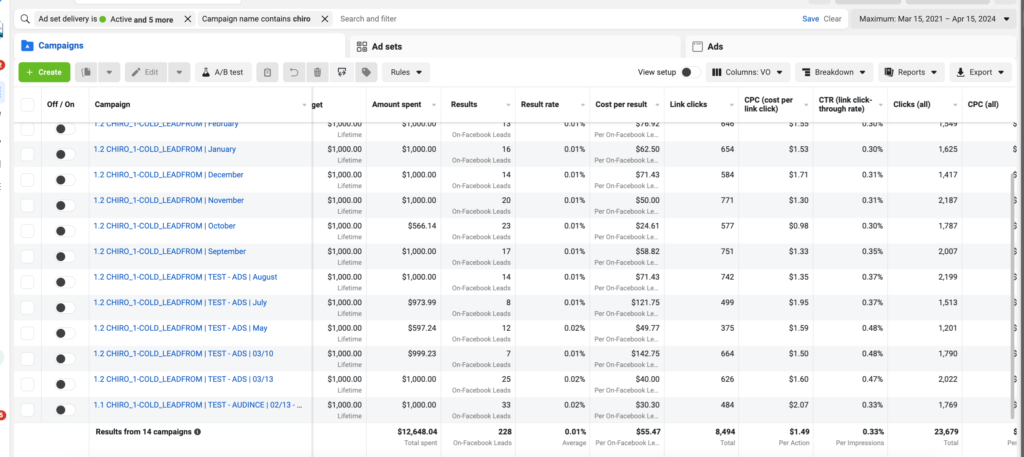Toggle on the October campaign switch
This screenshot has height=457, width=1024.
click(65, 231)
